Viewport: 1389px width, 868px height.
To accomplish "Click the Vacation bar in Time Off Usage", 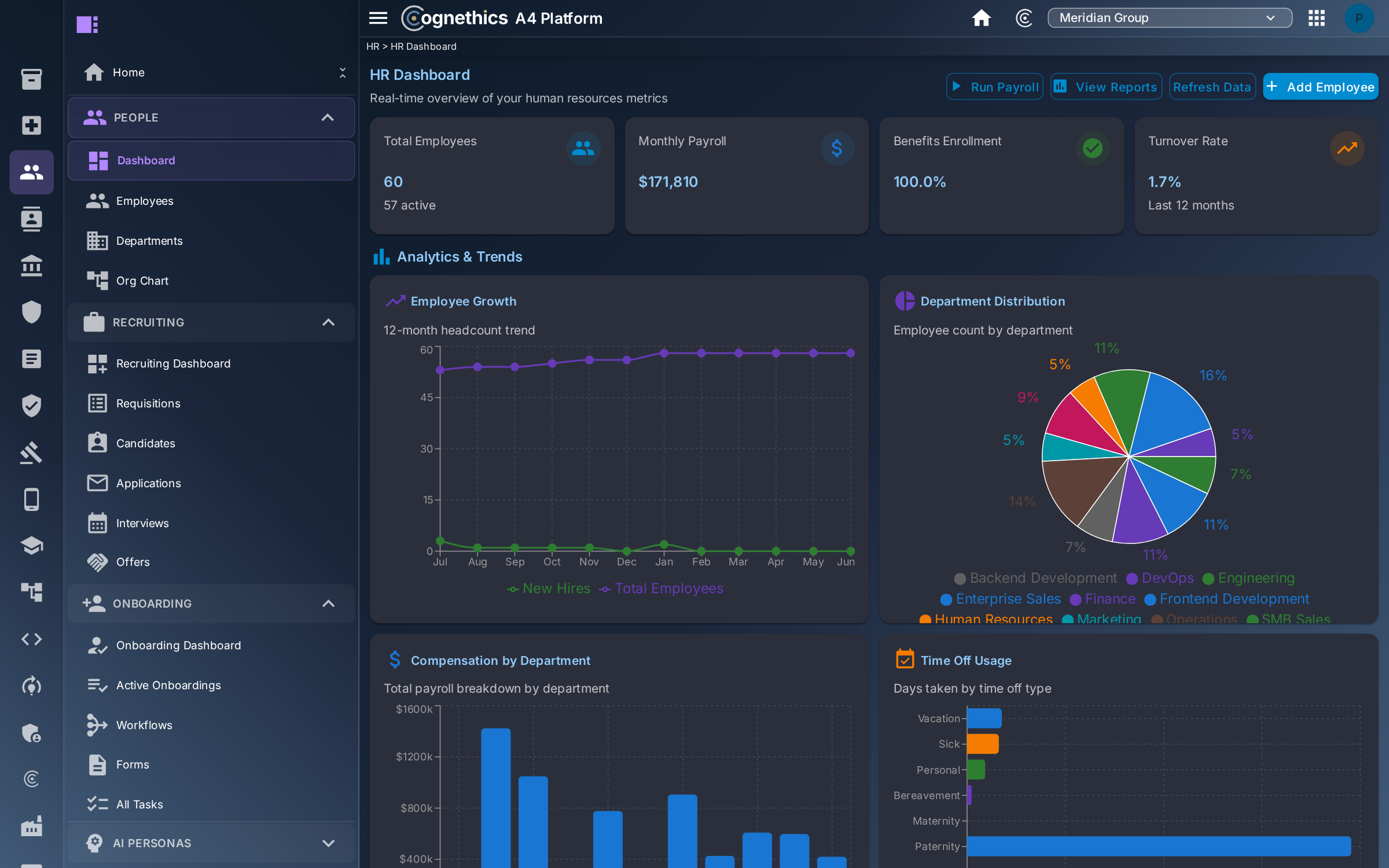I will [x=984, y=718].
